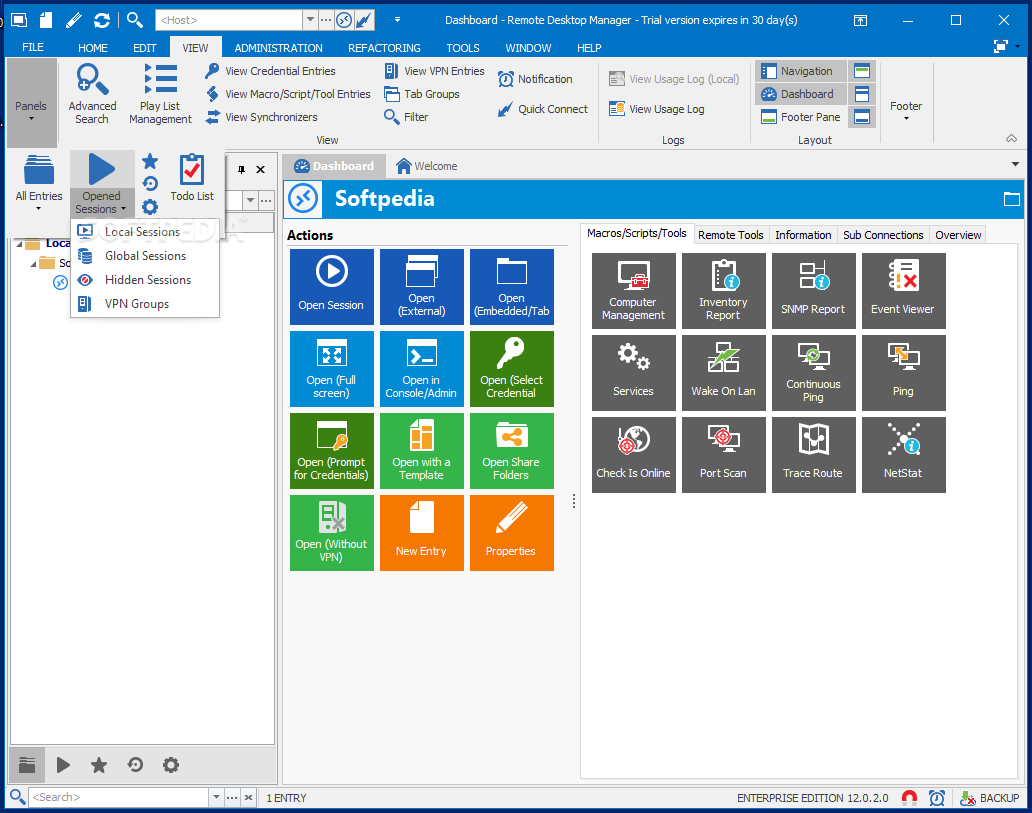1032x813 pixels.
Task: Open Tab Groups
Action: (422, 94)
